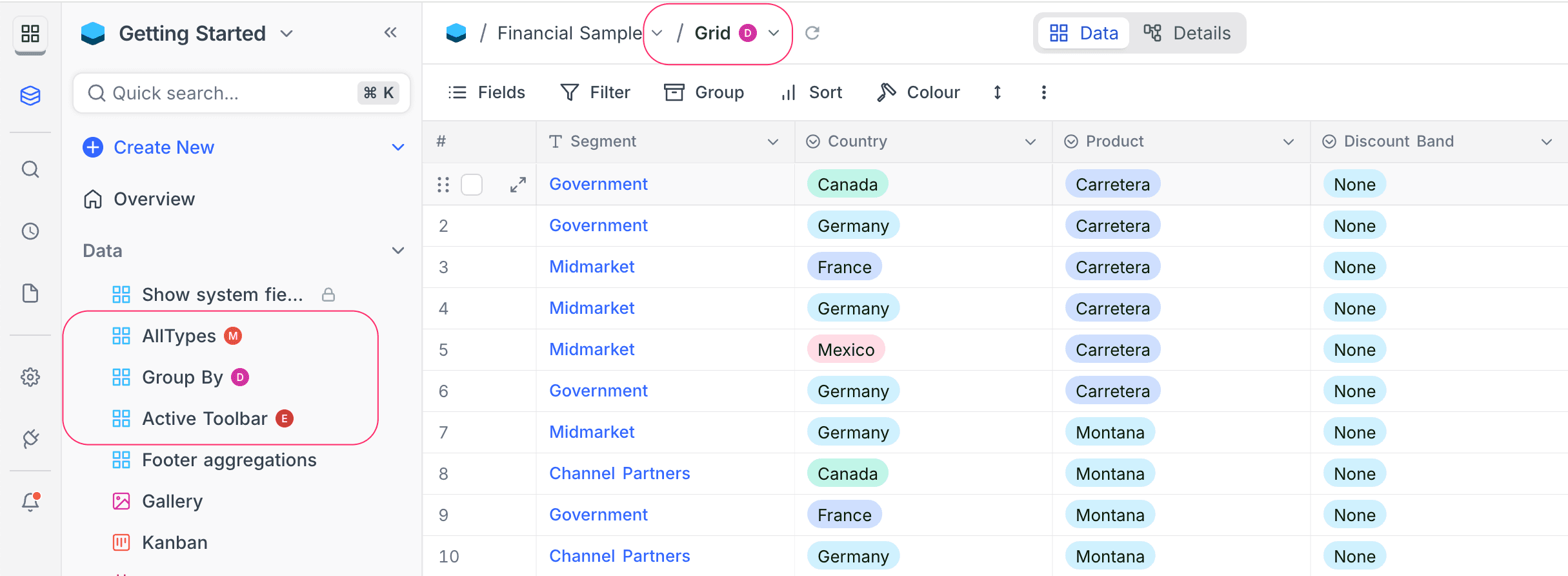1568x576 pixels.
Task: Click the row height icon in toolbar
Action: point(998,92)
